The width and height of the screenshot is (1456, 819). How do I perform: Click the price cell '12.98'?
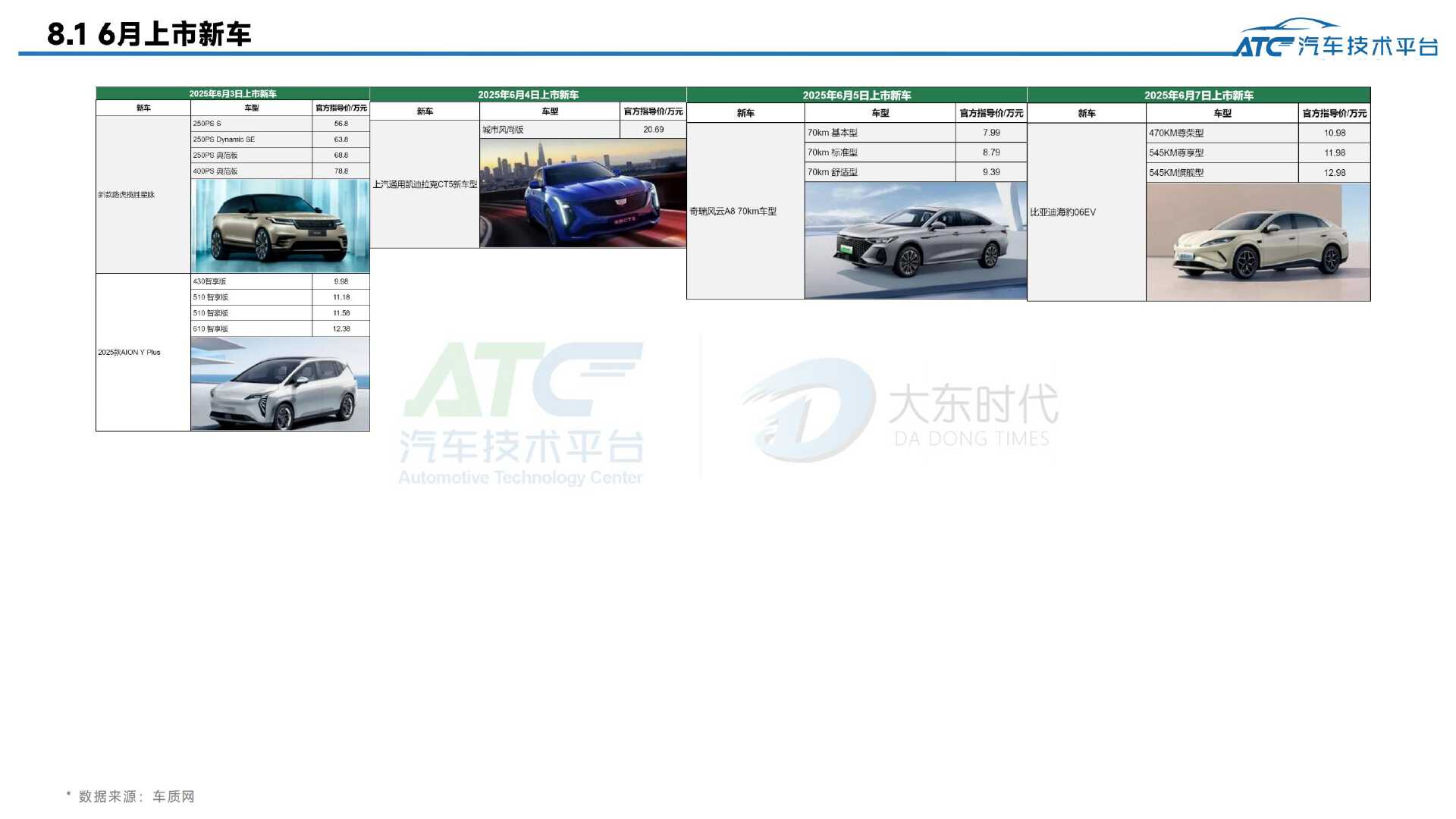point(1335,173)
